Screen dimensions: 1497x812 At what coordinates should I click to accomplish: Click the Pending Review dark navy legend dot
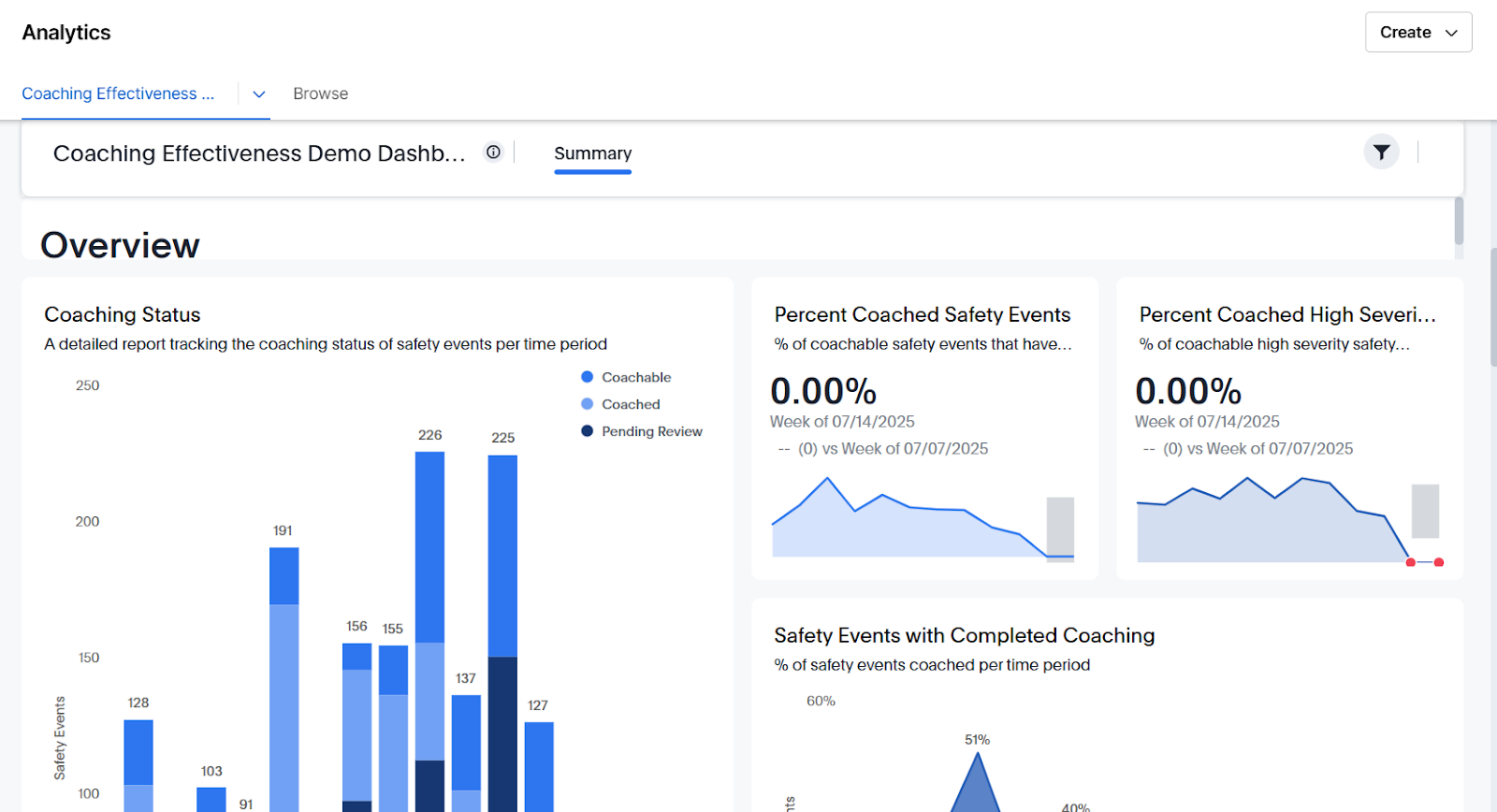588,431
